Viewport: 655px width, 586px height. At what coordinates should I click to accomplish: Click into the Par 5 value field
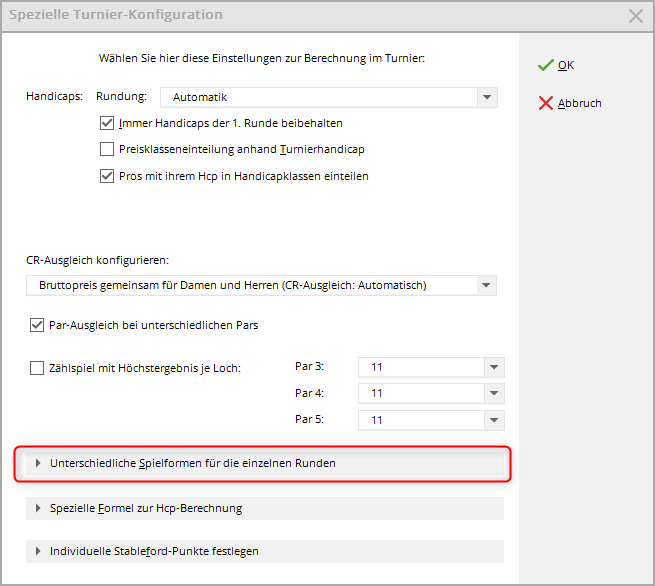pyautogui.click(x=420, y=420)
